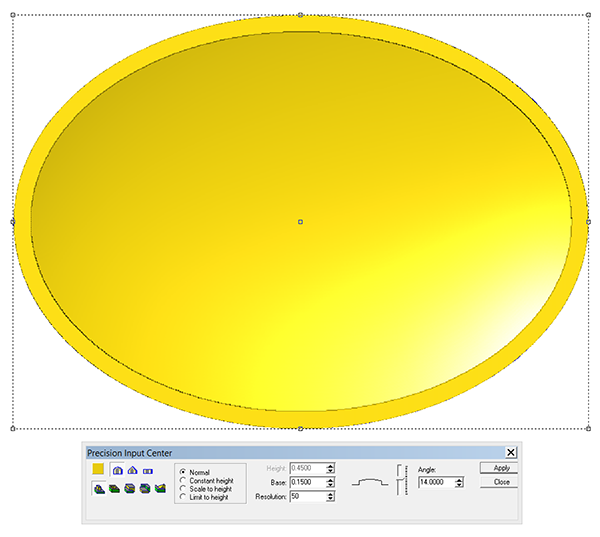Click the bottom-middle selection handle
This screenshot has width=600, height=537.
(300, 428)
